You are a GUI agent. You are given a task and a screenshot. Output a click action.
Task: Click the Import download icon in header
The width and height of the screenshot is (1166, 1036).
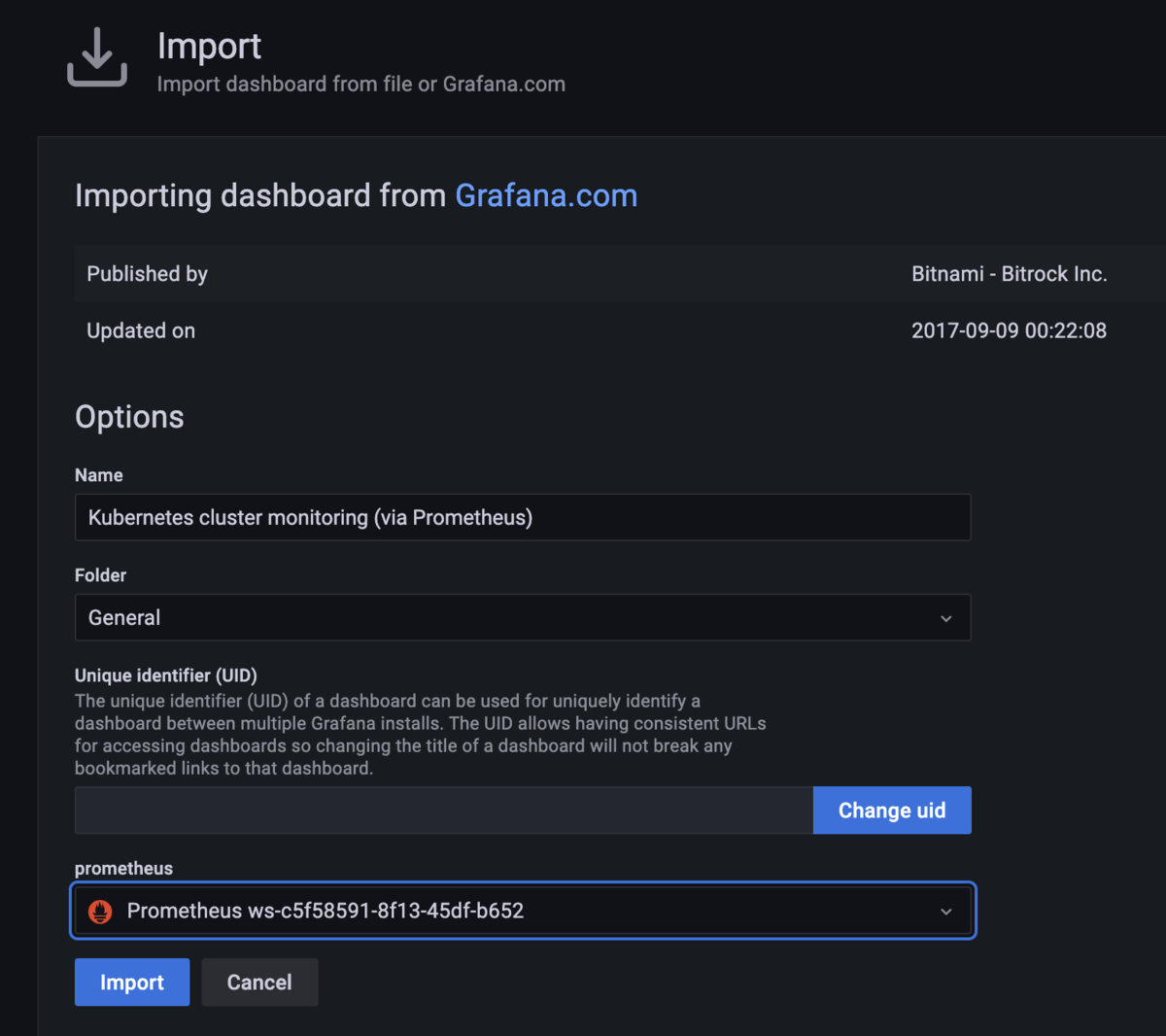[97, 57]
